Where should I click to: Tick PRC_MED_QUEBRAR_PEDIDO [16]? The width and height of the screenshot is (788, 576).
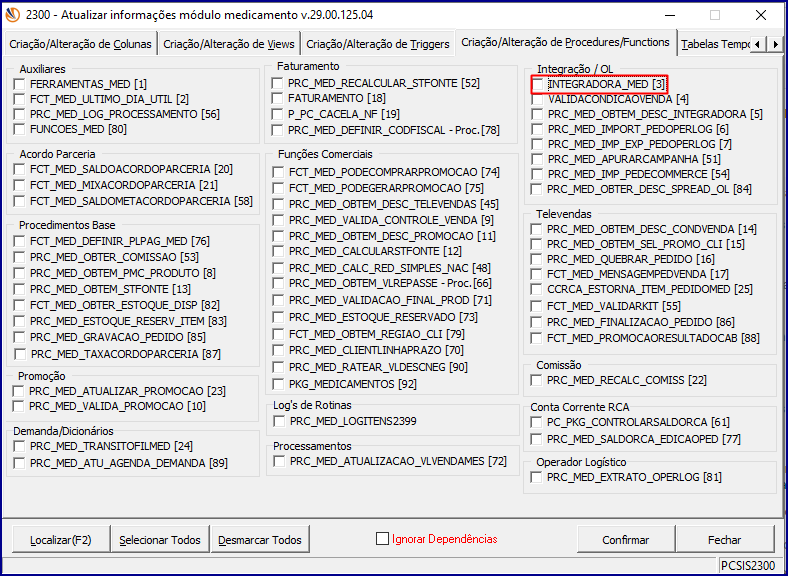point(537,259)
